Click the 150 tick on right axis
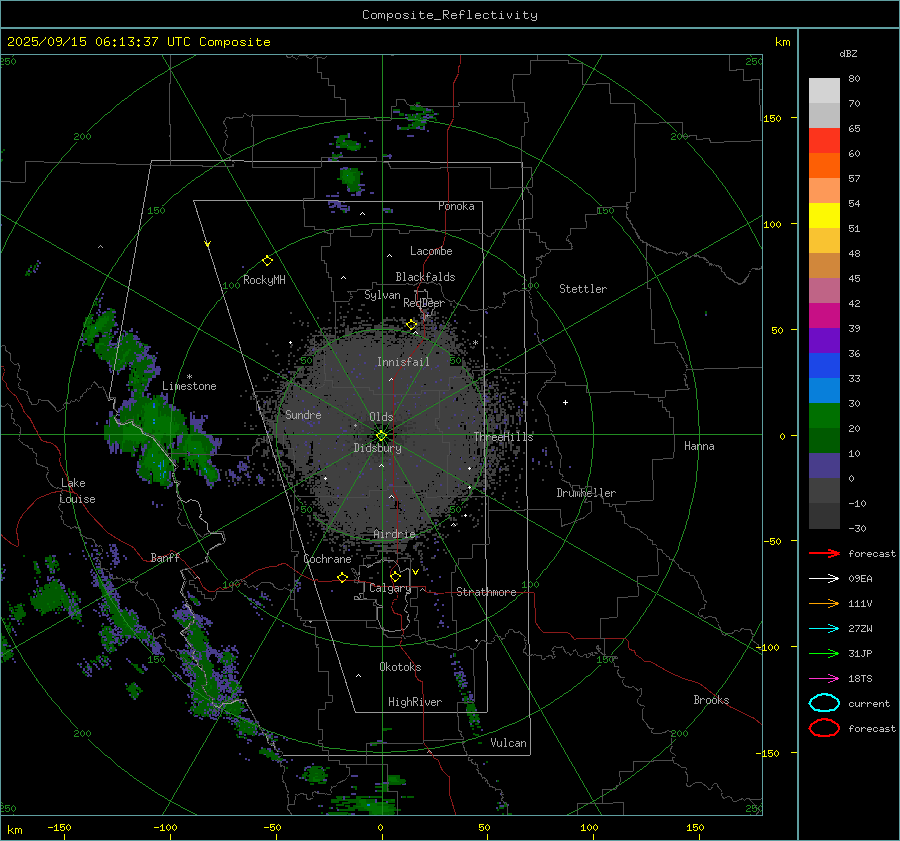The width and height of the screenshot is (900, 841). pyautogui.click(x=772, y=118)
